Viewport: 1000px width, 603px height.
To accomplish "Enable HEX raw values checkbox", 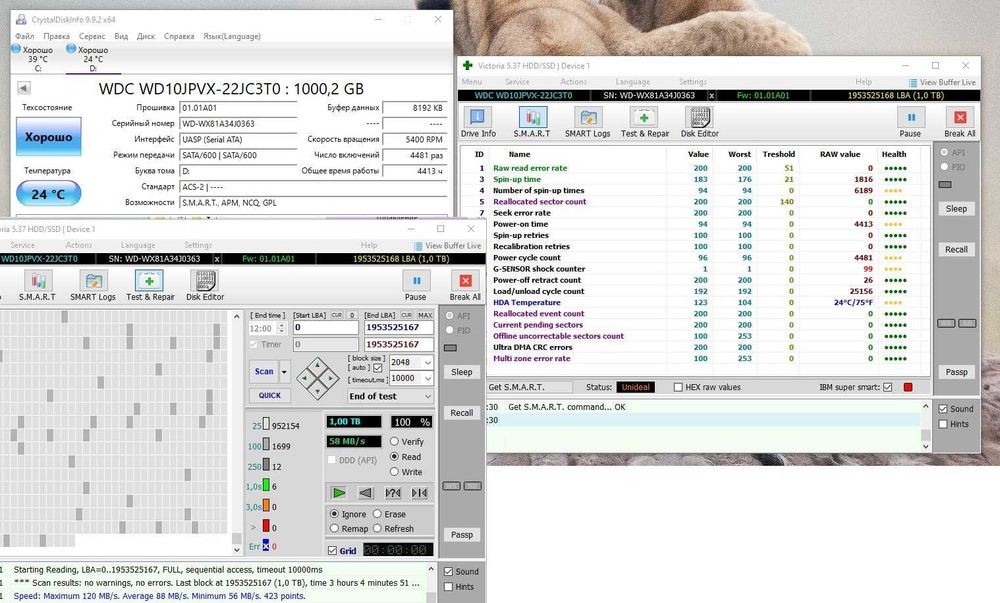I will [678, 387].
